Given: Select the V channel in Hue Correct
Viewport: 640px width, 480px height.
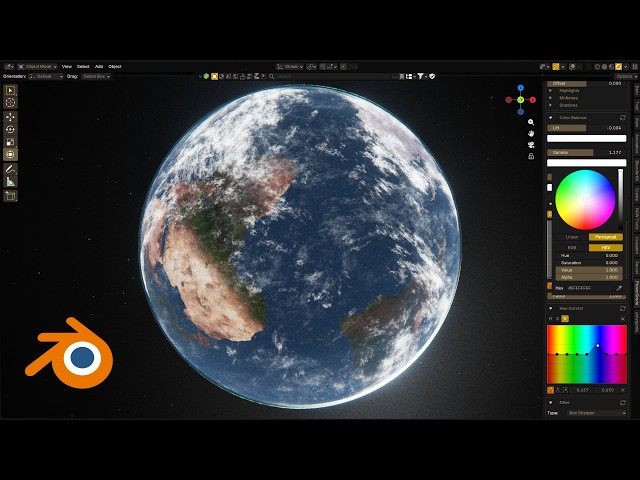Looking at the screenshot, I should 565,318.
